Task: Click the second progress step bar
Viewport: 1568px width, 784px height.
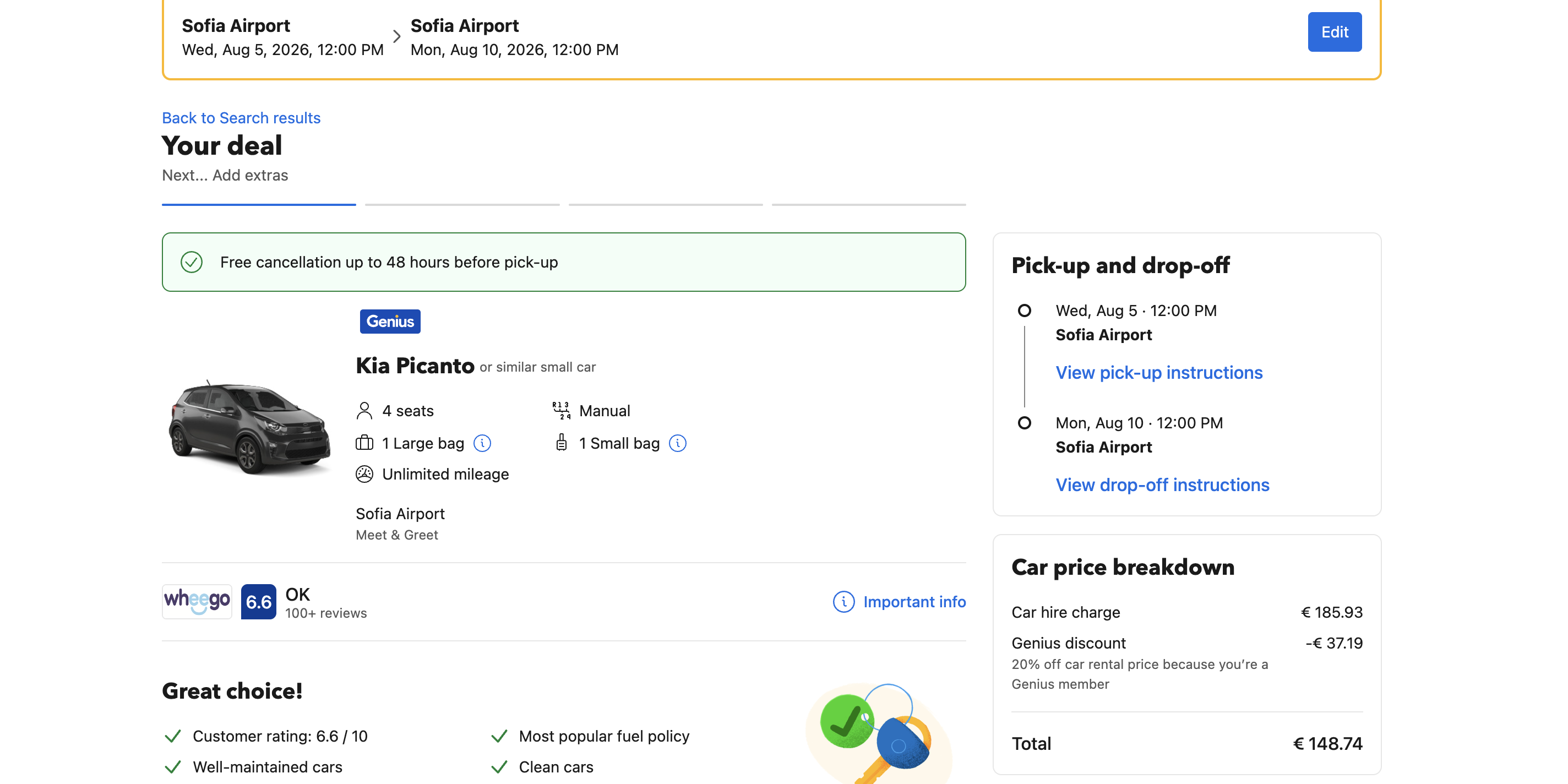Action: [462, 204]
